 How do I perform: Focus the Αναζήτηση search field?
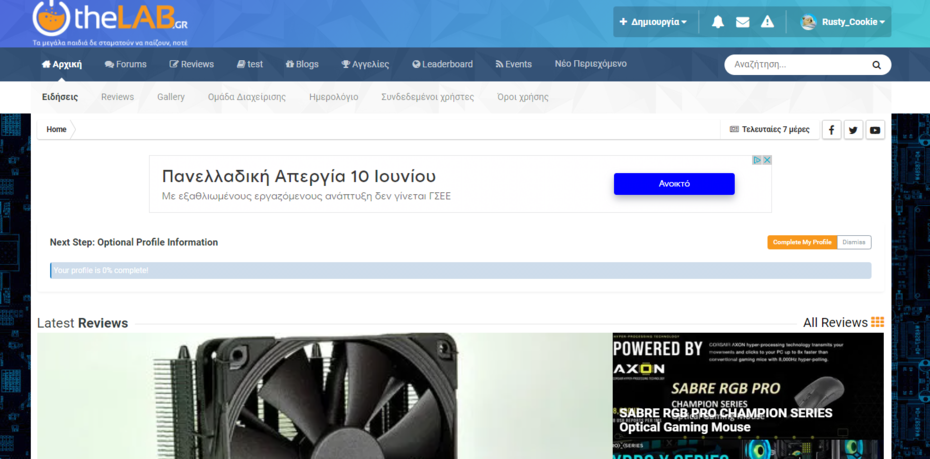[x=799, y=65]
